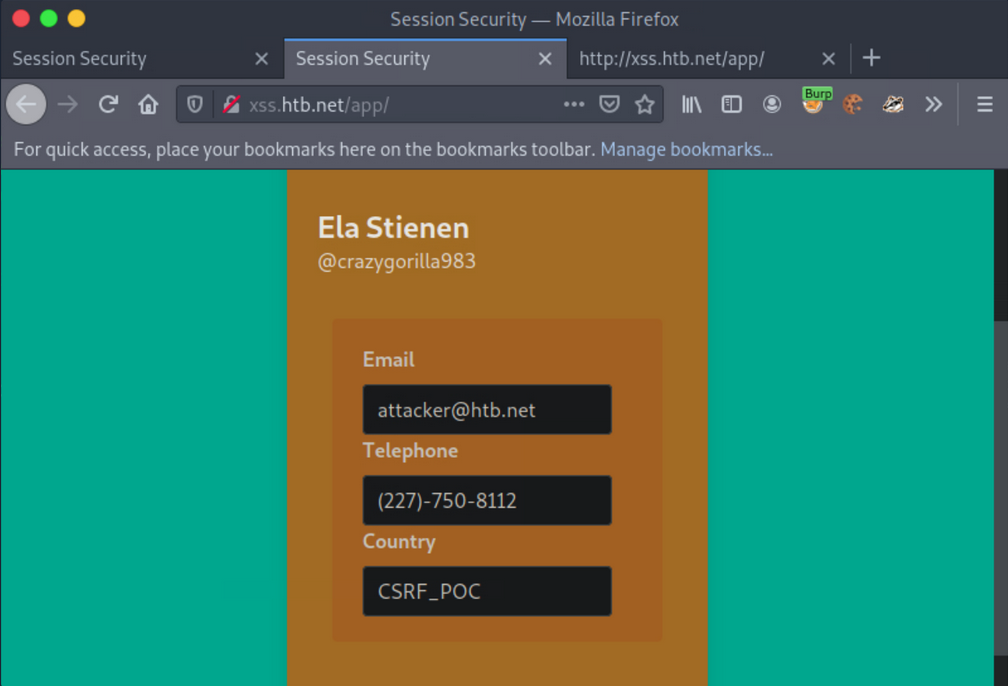Click the Burp proxy extension icon
The height and width of the screenshot is (686, 1008).
point(814,103)
